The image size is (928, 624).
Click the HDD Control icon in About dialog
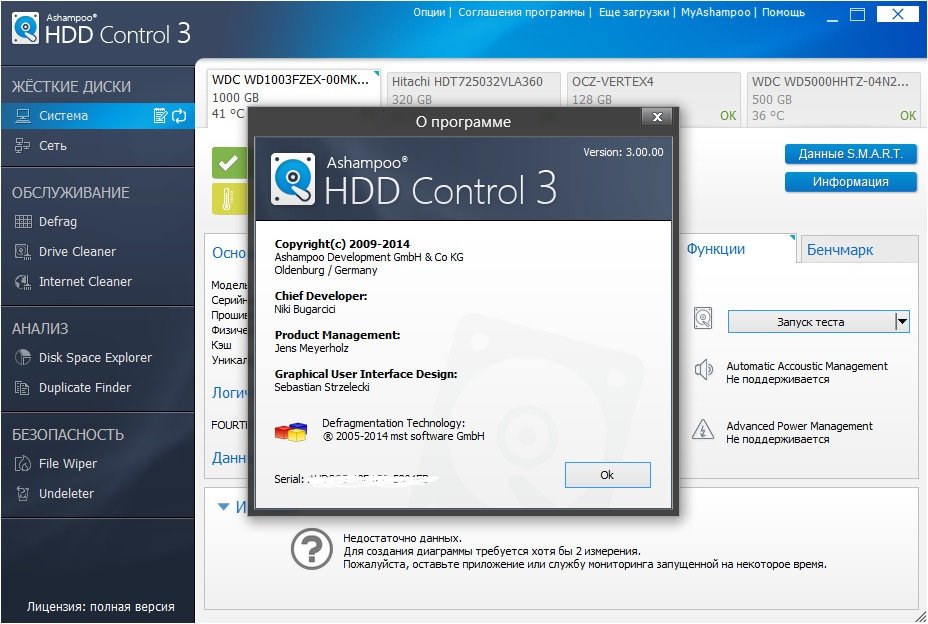[293, 179]
